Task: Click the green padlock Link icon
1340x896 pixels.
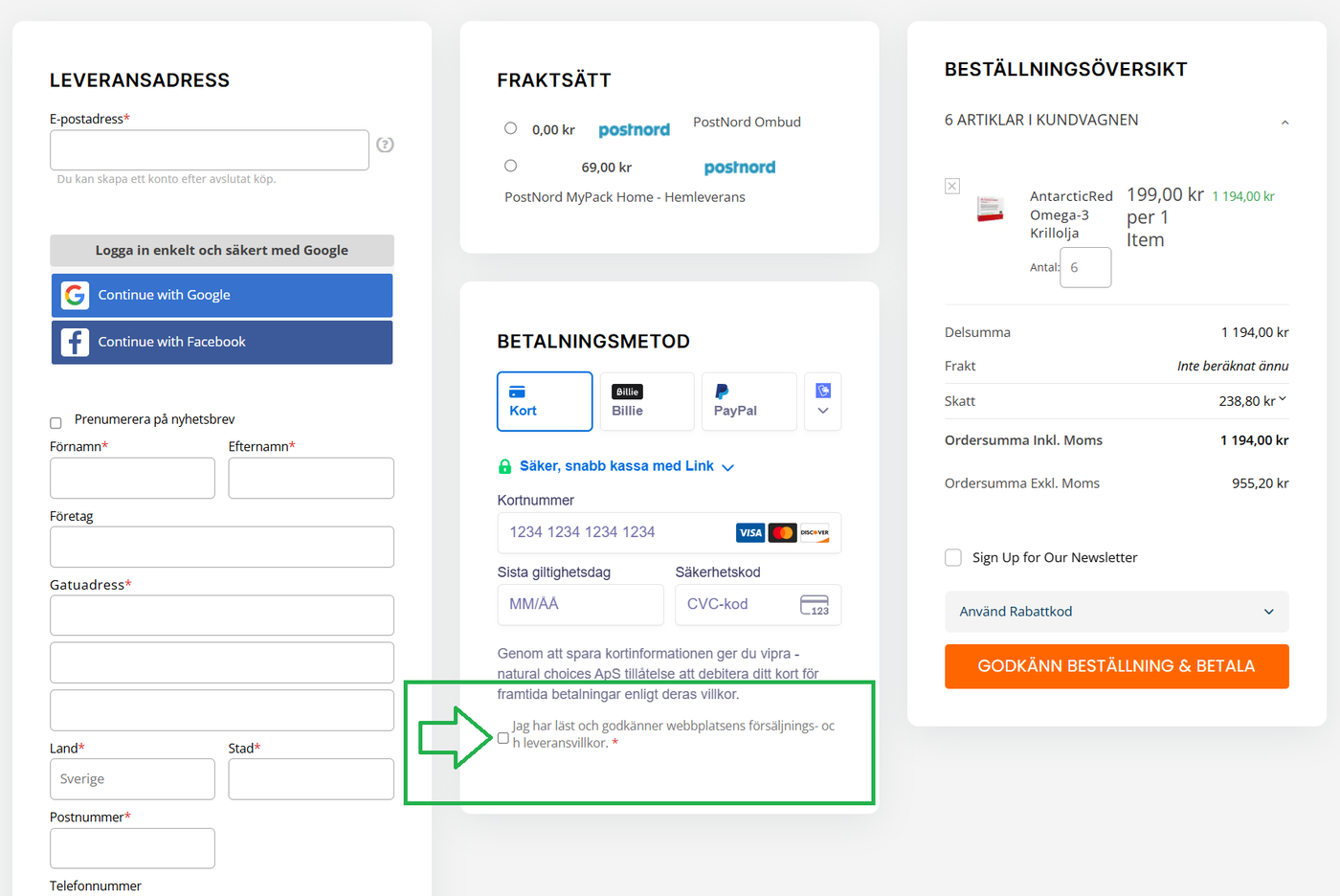Action: point(504,466)
